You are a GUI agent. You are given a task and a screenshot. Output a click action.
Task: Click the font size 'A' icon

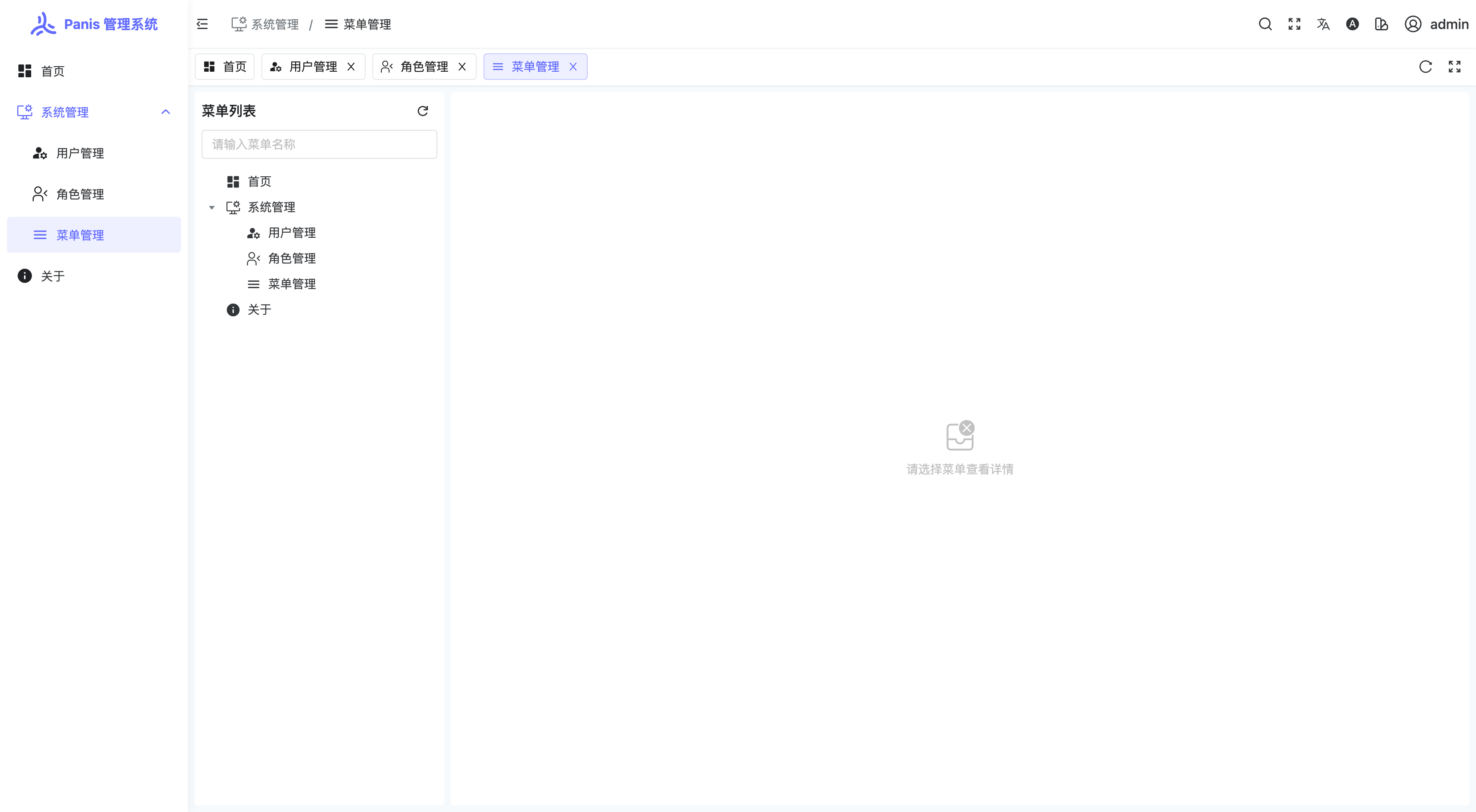point(1352,24)
